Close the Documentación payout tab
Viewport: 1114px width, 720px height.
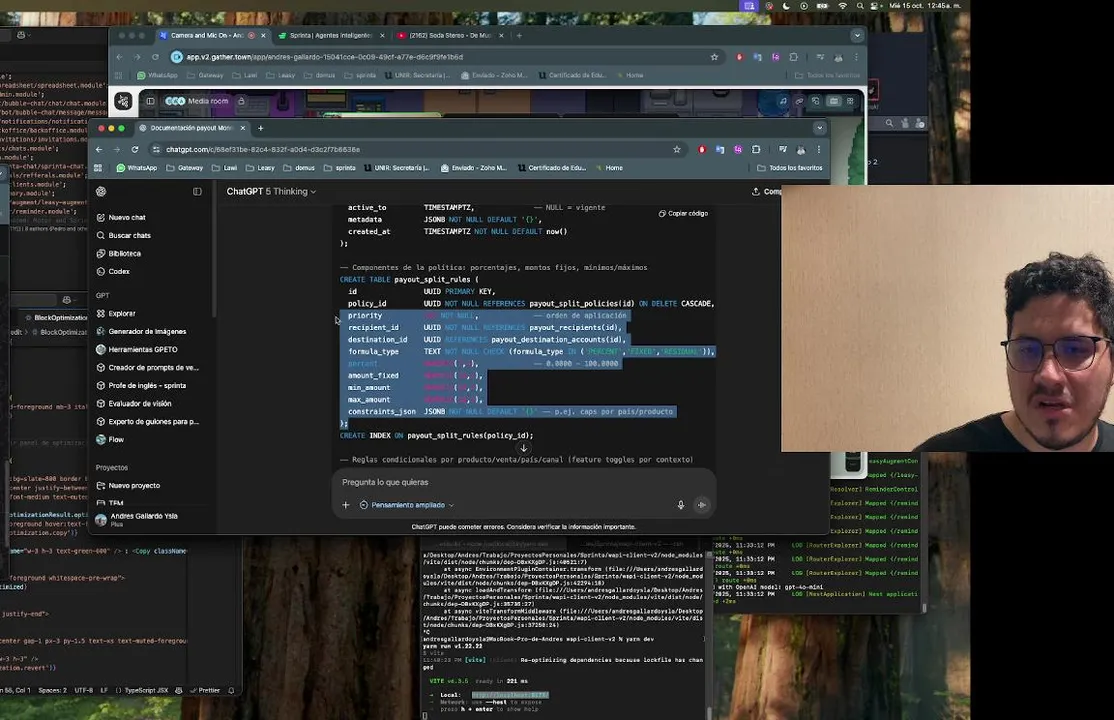[x=243, y=128]
